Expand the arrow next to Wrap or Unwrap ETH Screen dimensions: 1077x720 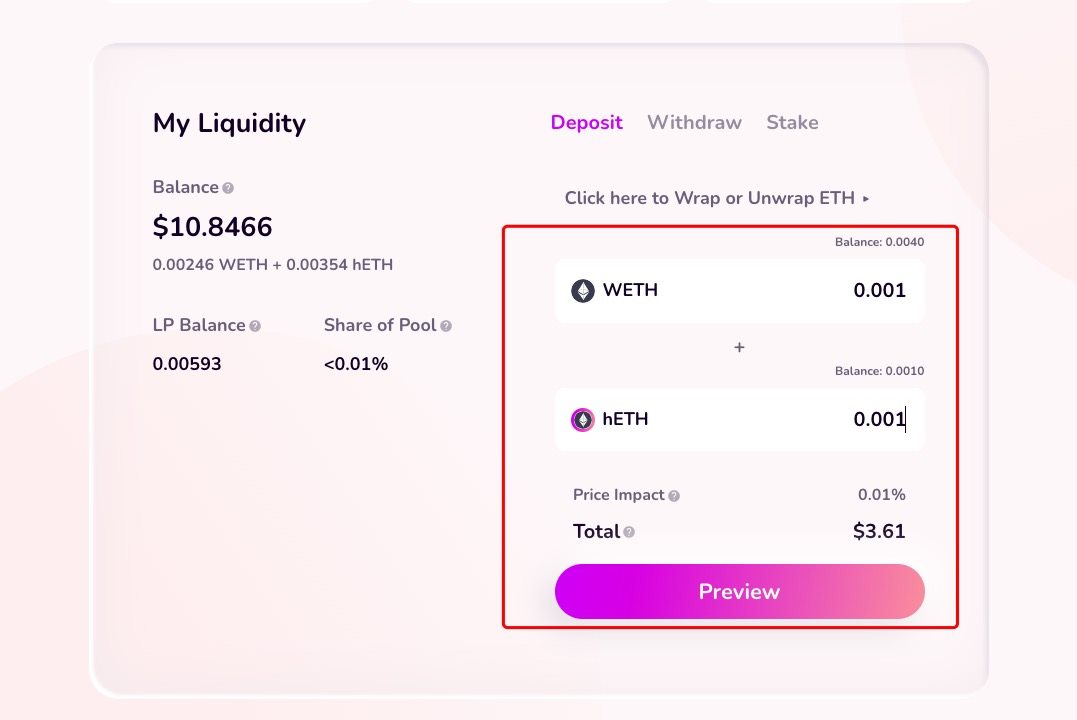pos(864,198)
